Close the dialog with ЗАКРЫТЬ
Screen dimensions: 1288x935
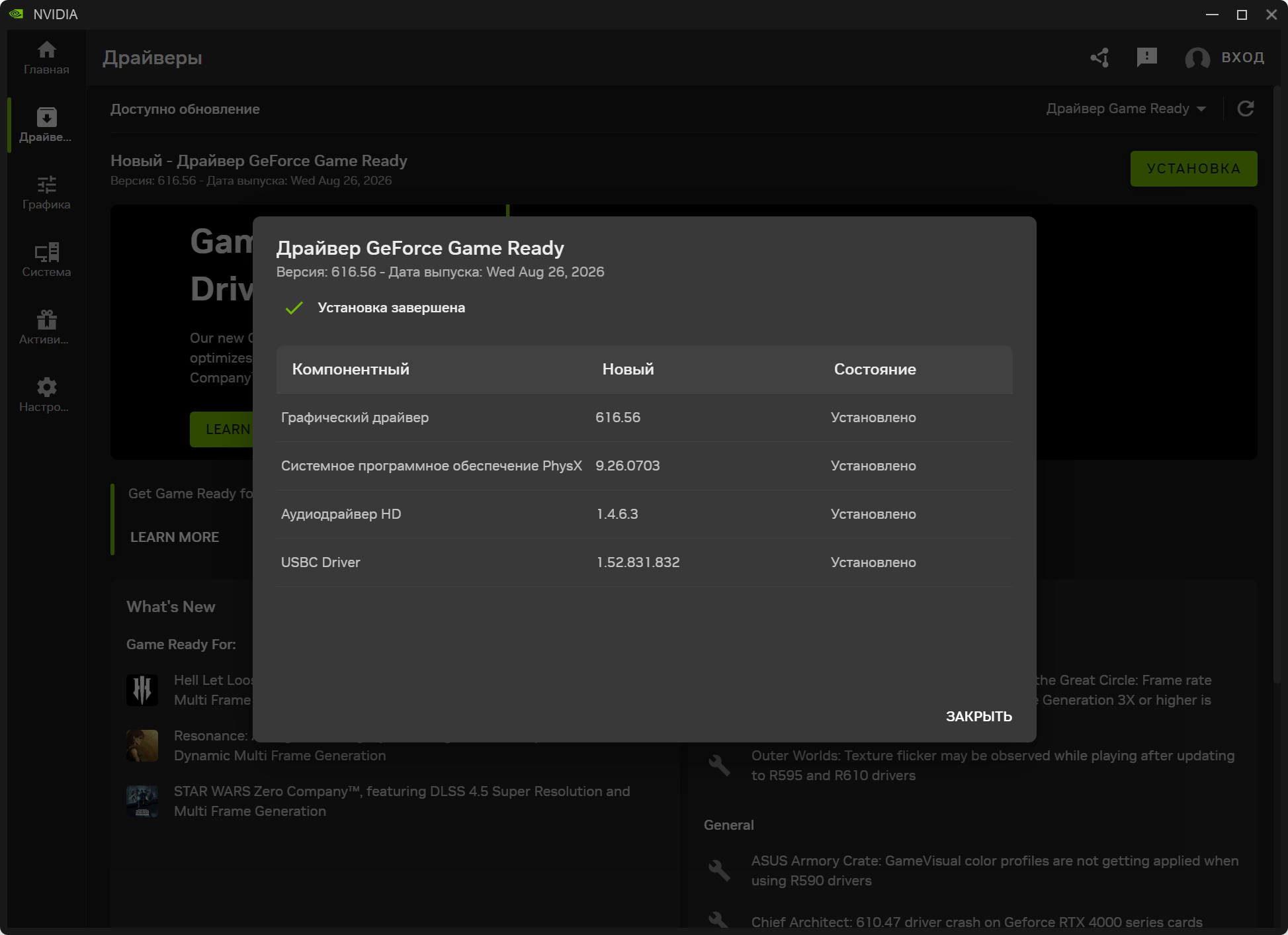(x=978, y=717)
